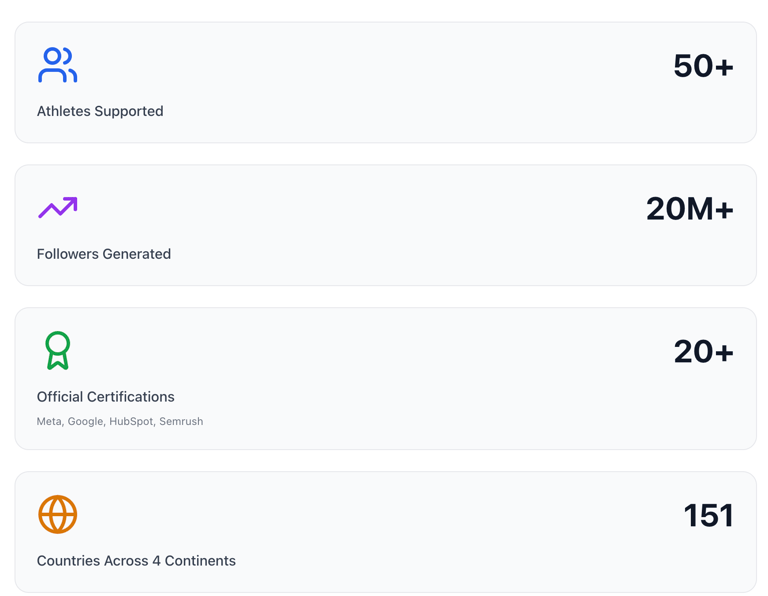
Task: Click the green award ribbon icon
Action: tap(57, 351)
